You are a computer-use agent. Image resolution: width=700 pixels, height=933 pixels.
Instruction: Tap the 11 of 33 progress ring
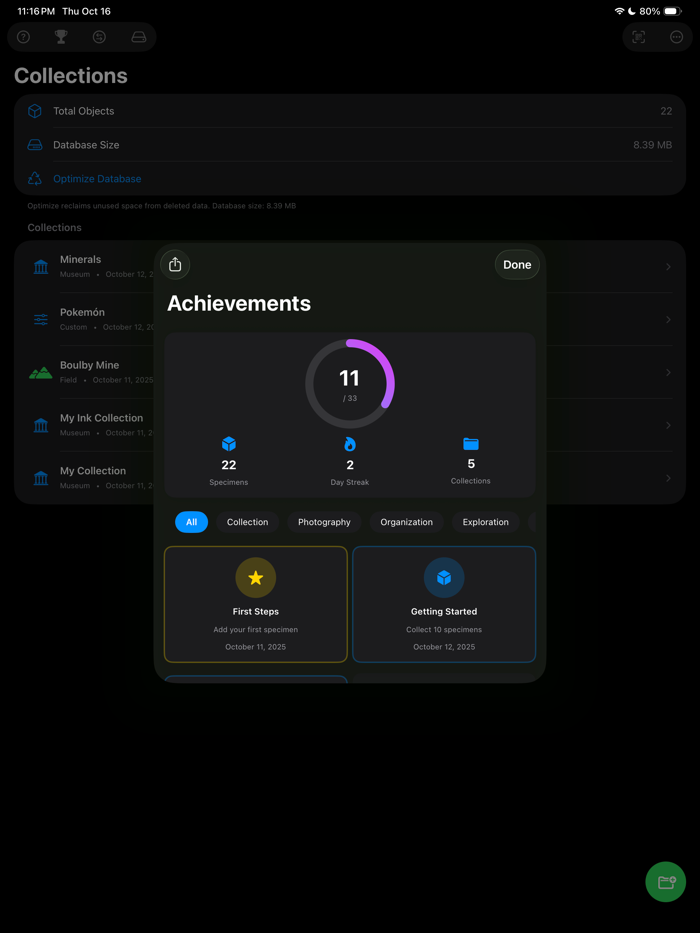point(350,384)
